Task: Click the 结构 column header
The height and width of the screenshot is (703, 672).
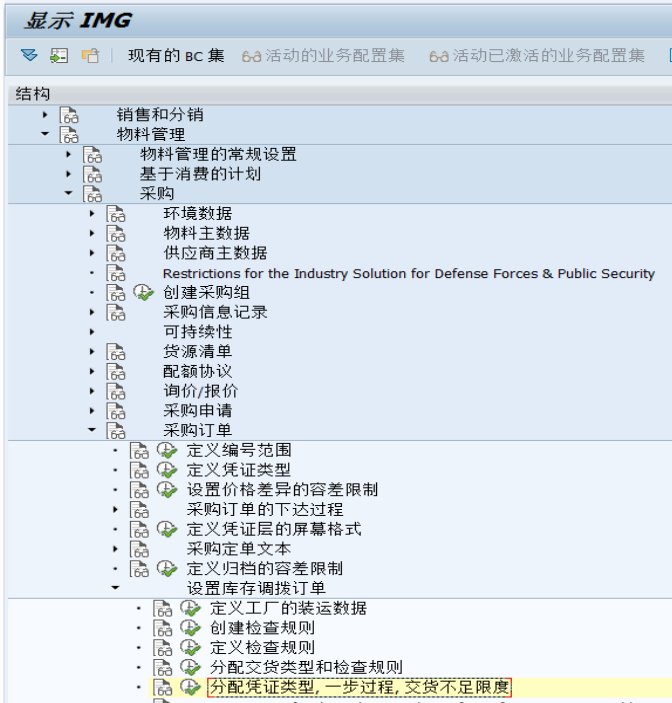Action: coord(339,94)
